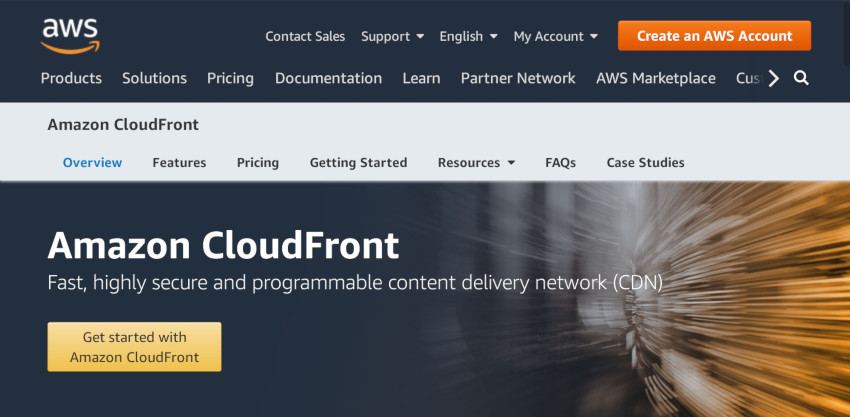
Task: Click Get started with Amazon CloudFront
Action: point(134,347)
